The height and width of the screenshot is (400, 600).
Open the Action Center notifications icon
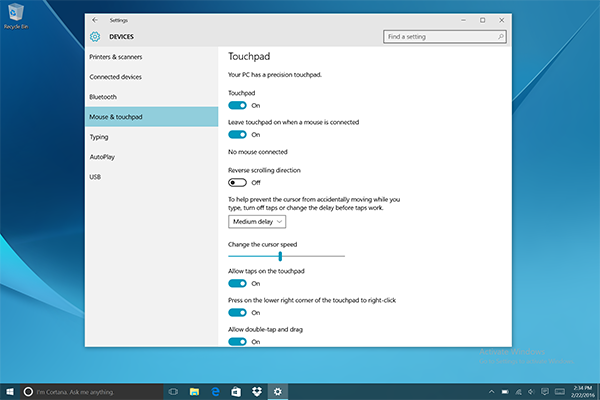pos(545,392)
